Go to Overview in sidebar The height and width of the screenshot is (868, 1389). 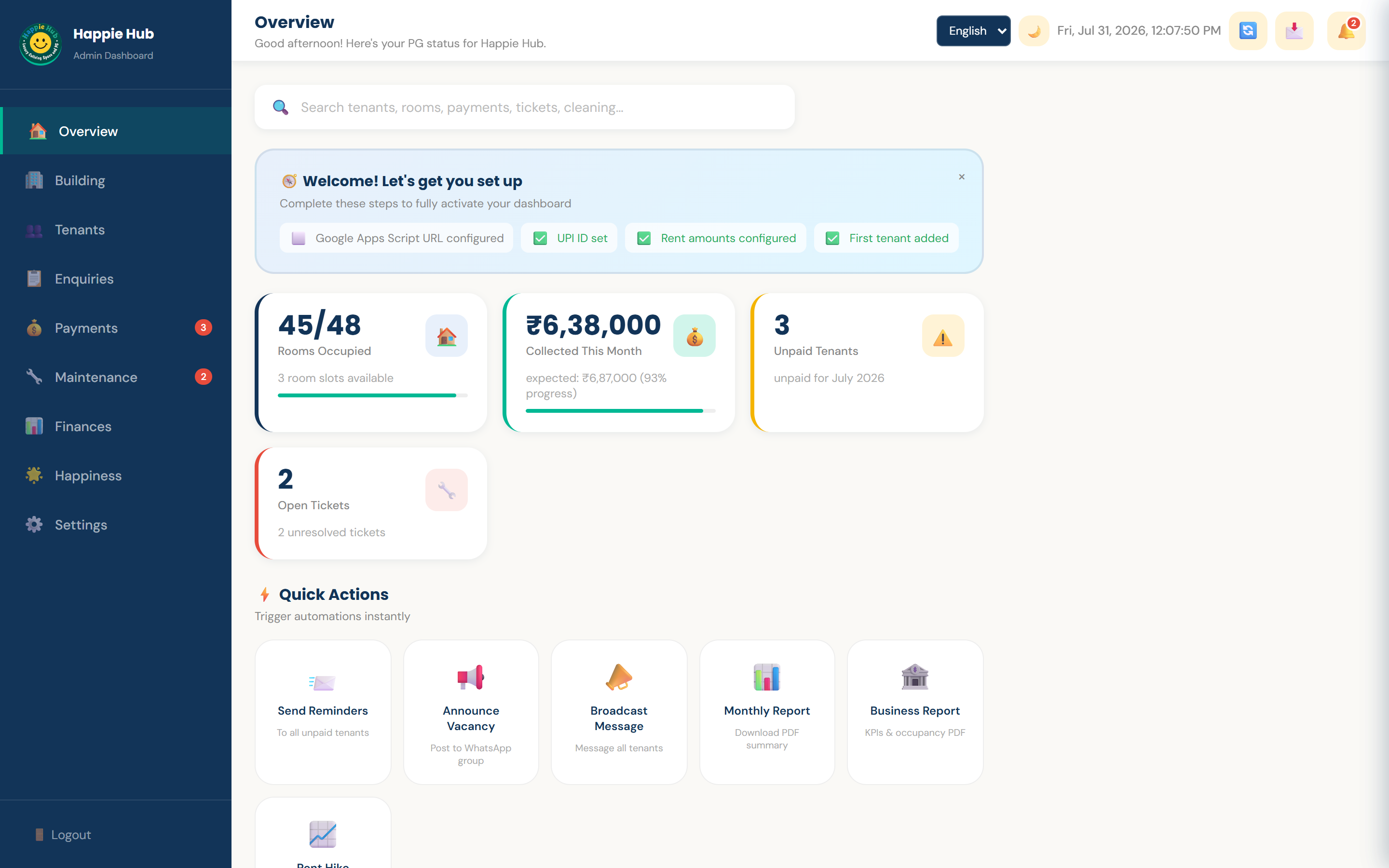pyautogui.click(x=116, y=131)
